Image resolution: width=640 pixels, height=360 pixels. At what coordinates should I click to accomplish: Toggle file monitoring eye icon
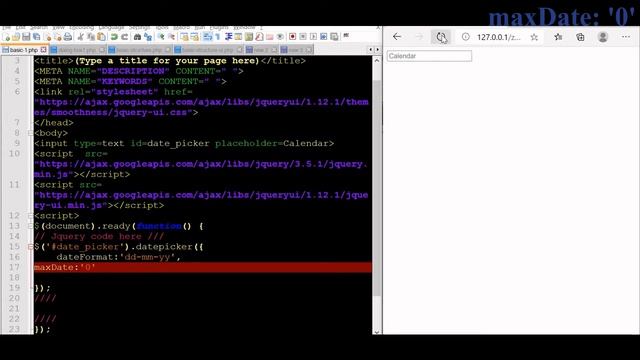tap(281, 37)
